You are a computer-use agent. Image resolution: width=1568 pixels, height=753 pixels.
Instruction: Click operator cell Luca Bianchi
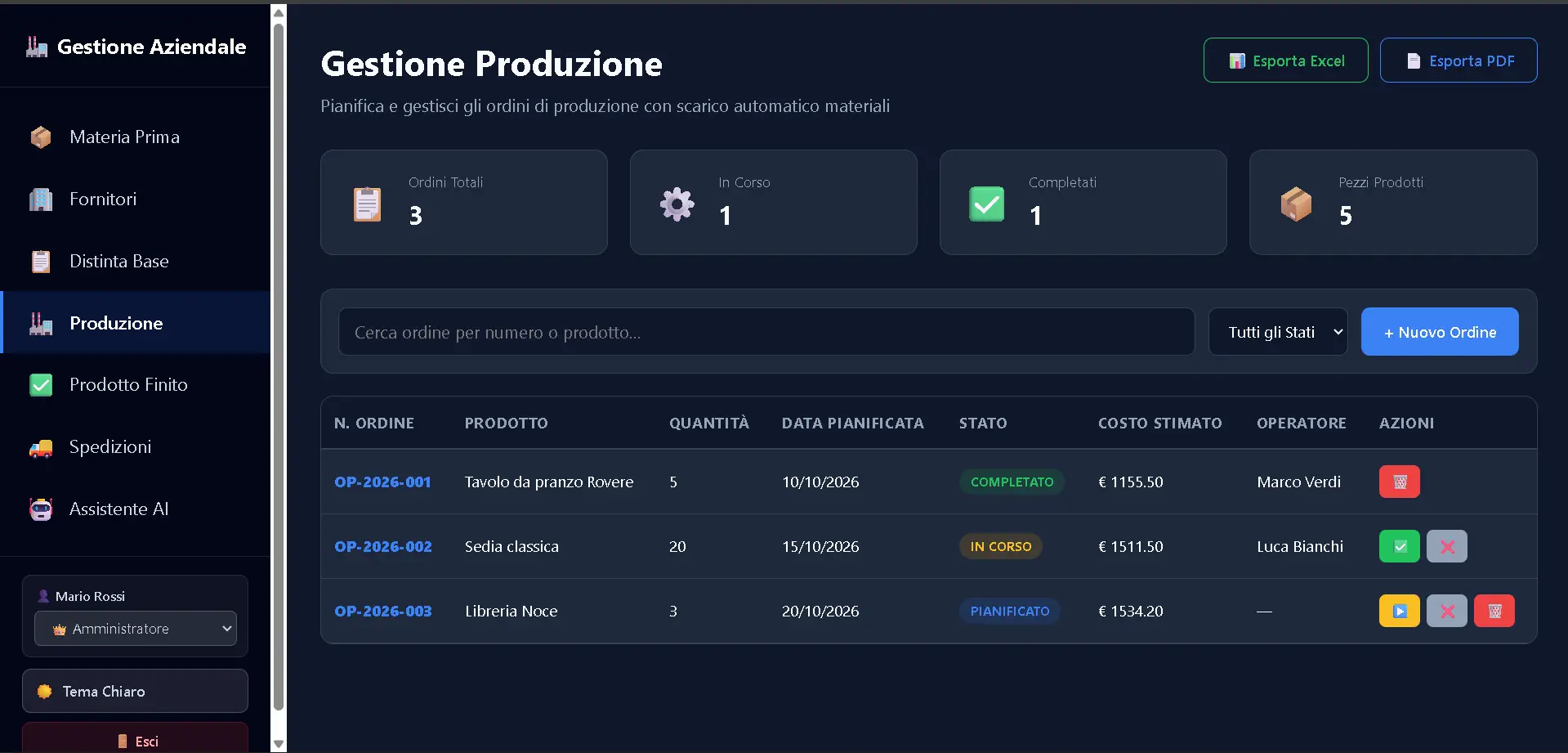pos(1300,546)
